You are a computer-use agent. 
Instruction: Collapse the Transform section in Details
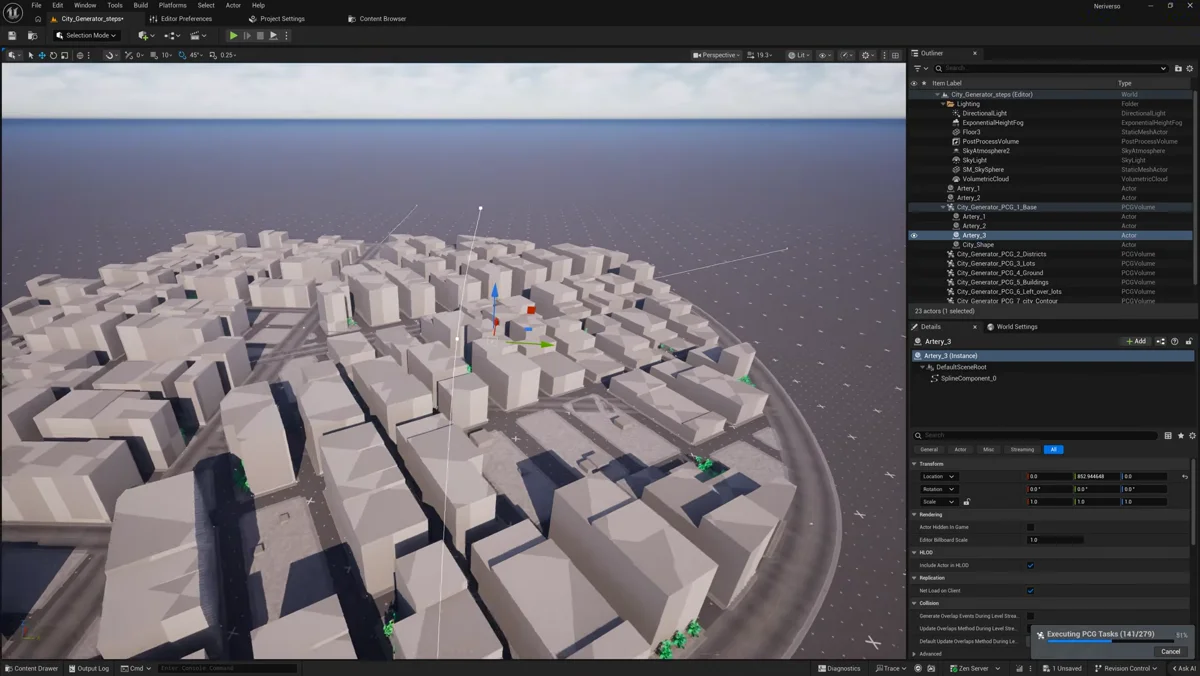[x=914, y=464]
